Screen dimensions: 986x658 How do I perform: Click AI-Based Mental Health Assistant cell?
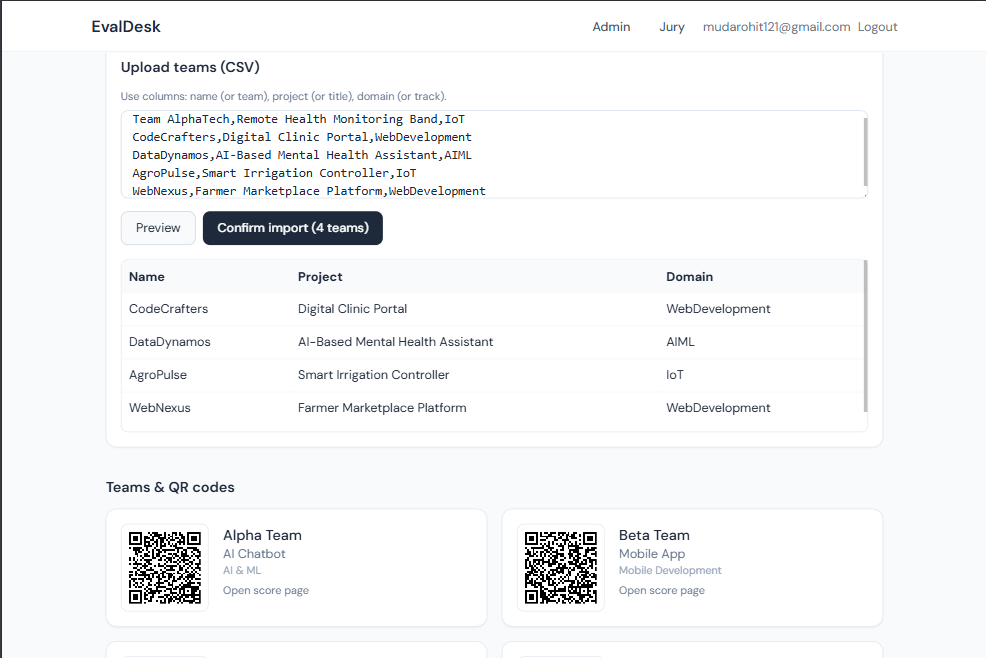click(x=396, y=342)
